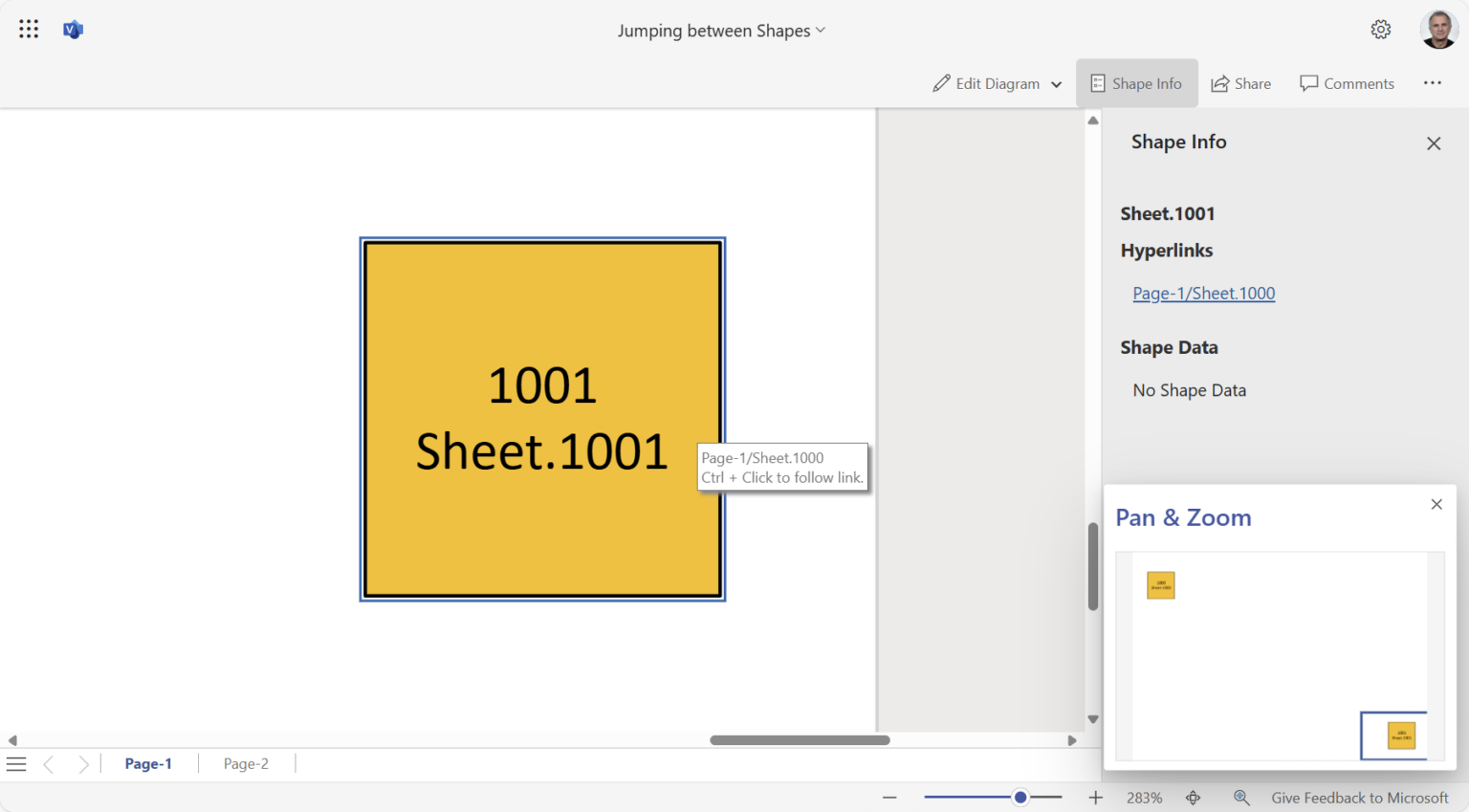Viewport: 1469px width, 812px height.
Task: Open the Edit Diagram dropdown
Action: [x=1057, y=83]
